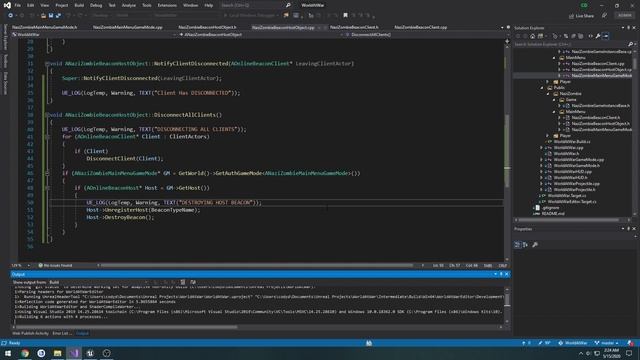Click the Live Share button
This screenshot has width=640, height=360.
[581, 16]
